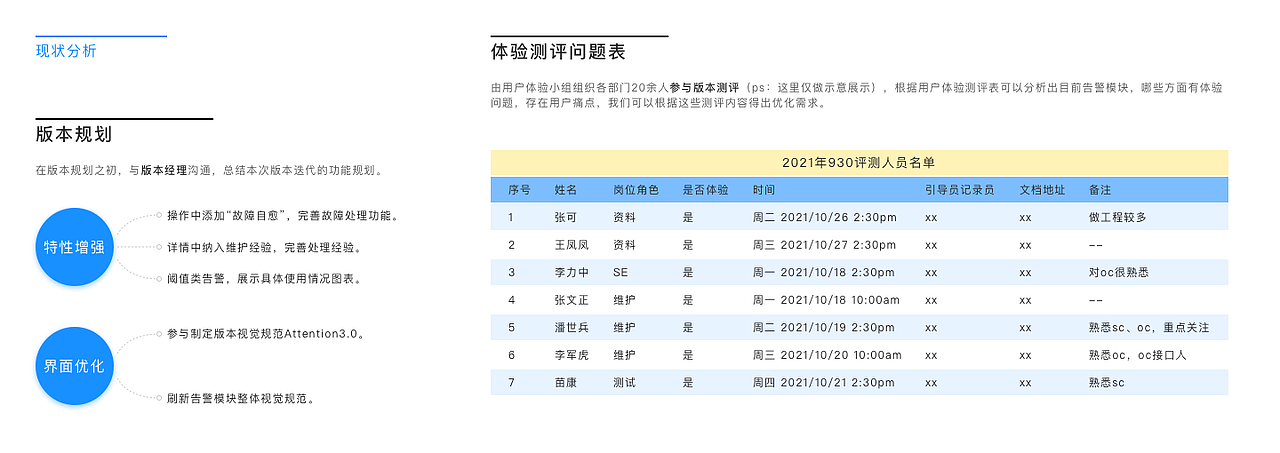
Task: Click the 岗位角色 column header
Action: [636, 189]
